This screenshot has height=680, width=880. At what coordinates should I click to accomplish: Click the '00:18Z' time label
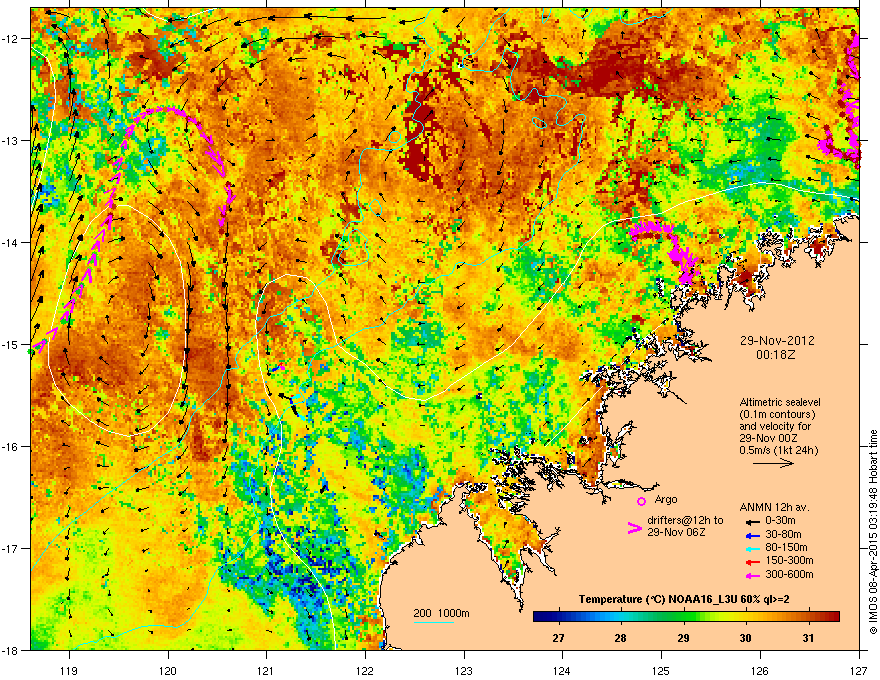click(776, 355)
